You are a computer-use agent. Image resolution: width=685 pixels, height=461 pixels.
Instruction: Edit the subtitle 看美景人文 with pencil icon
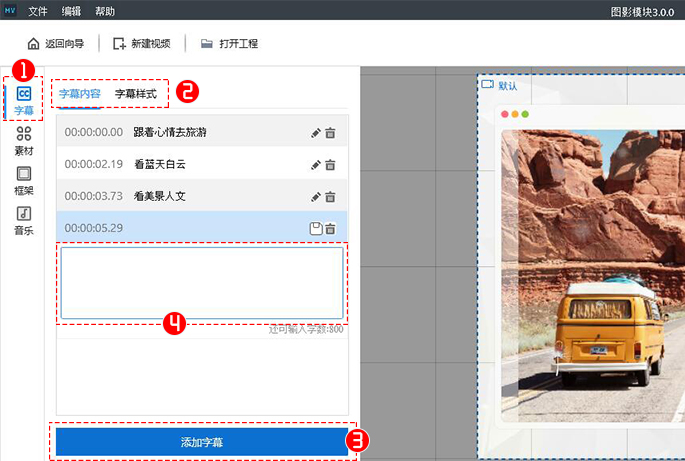(x=316, y=196)
